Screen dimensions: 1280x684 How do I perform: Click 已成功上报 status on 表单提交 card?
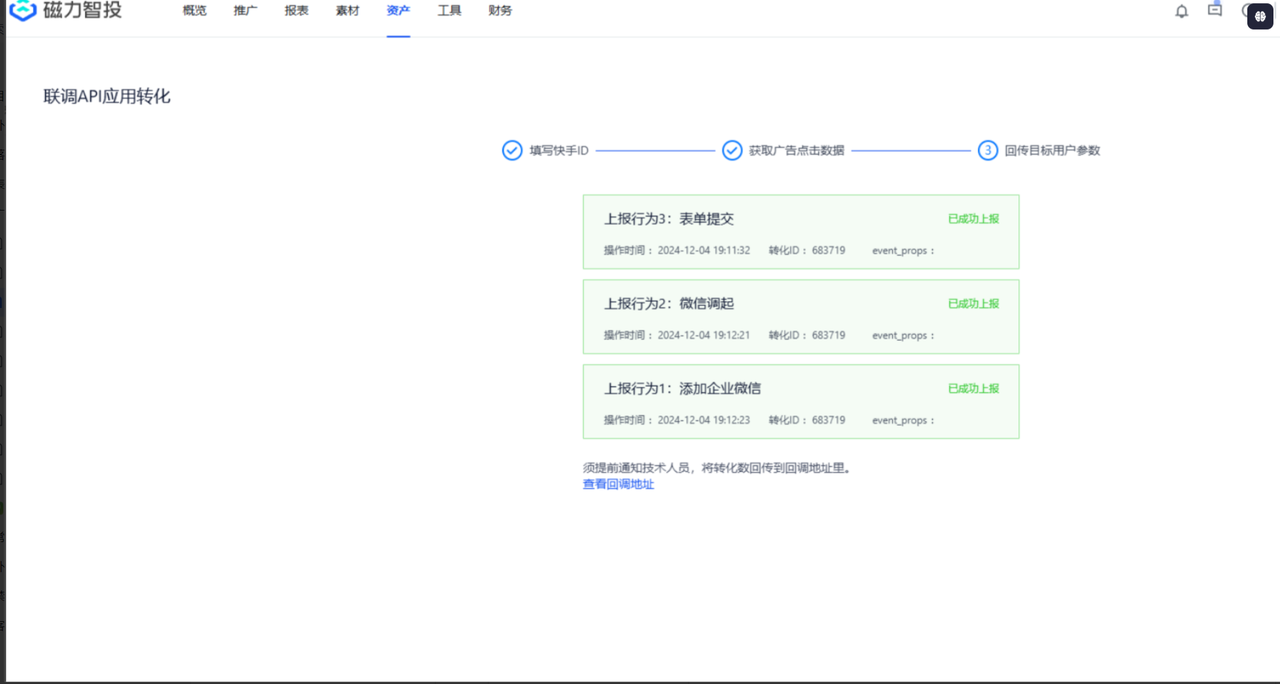coord(973,219)
